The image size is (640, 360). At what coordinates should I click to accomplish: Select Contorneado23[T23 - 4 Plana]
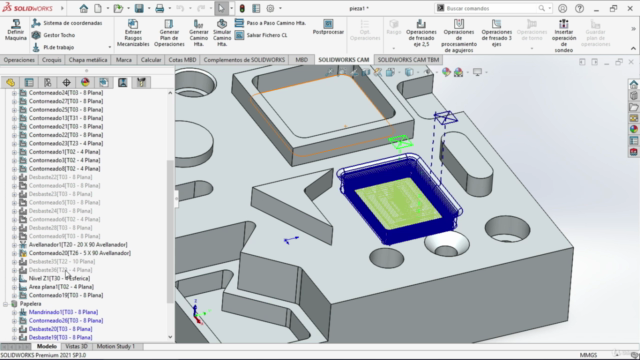click(66, 144)
